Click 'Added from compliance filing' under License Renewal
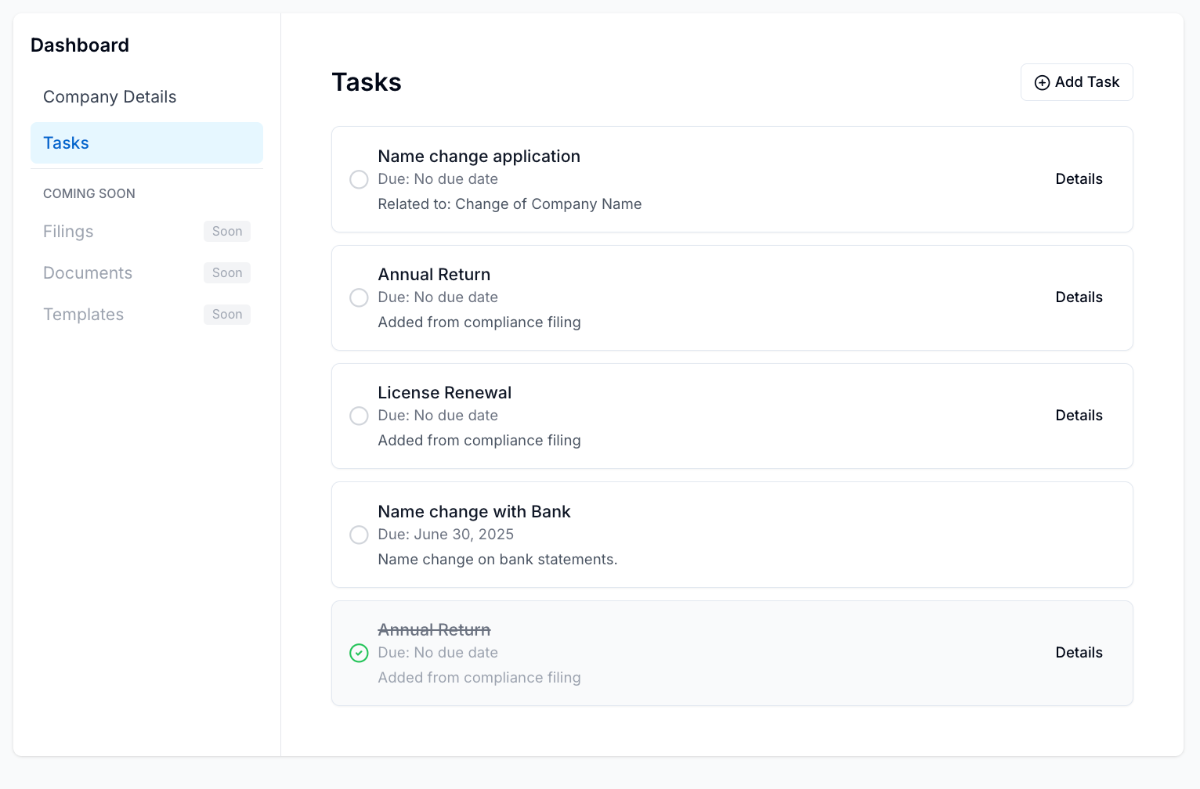1200x789 pixels. click(479, 440)
